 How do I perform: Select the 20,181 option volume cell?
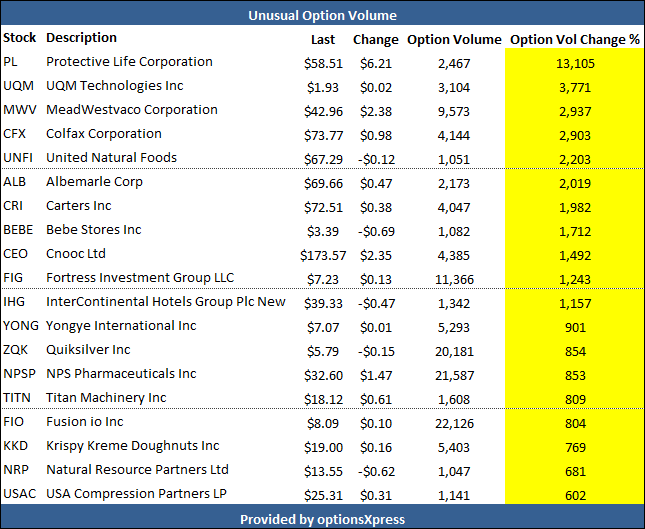(454, 352)
